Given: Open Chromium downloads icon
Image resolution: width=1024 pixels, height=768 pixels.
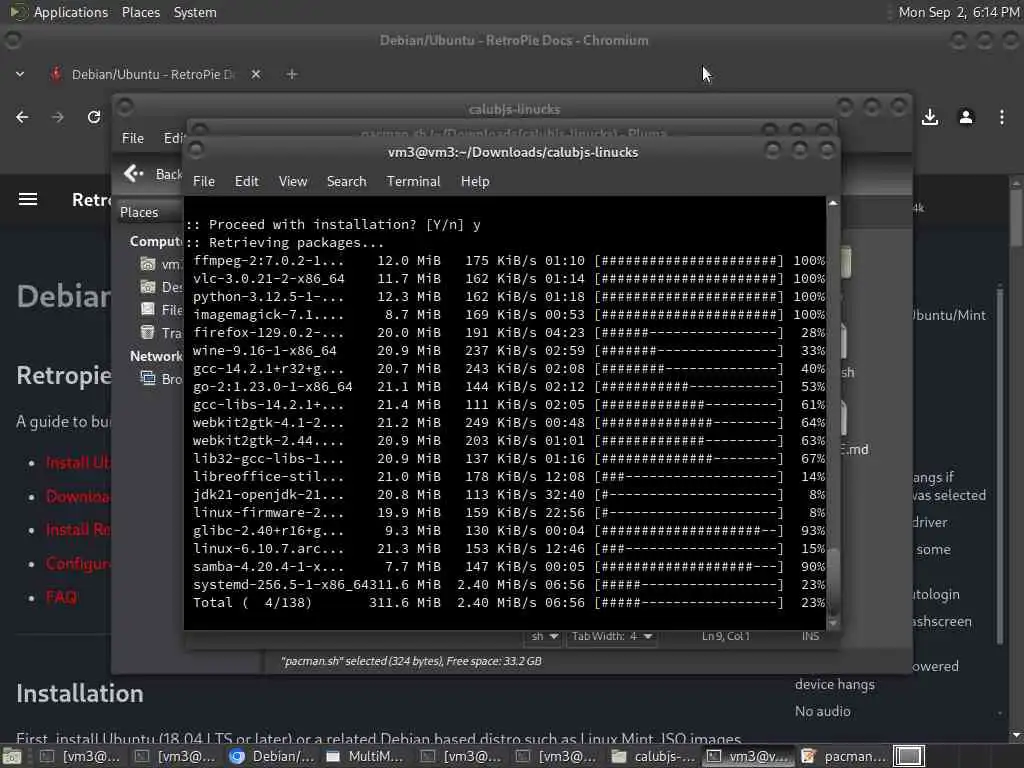Looking at the screenshot, I should pos(930,117).
